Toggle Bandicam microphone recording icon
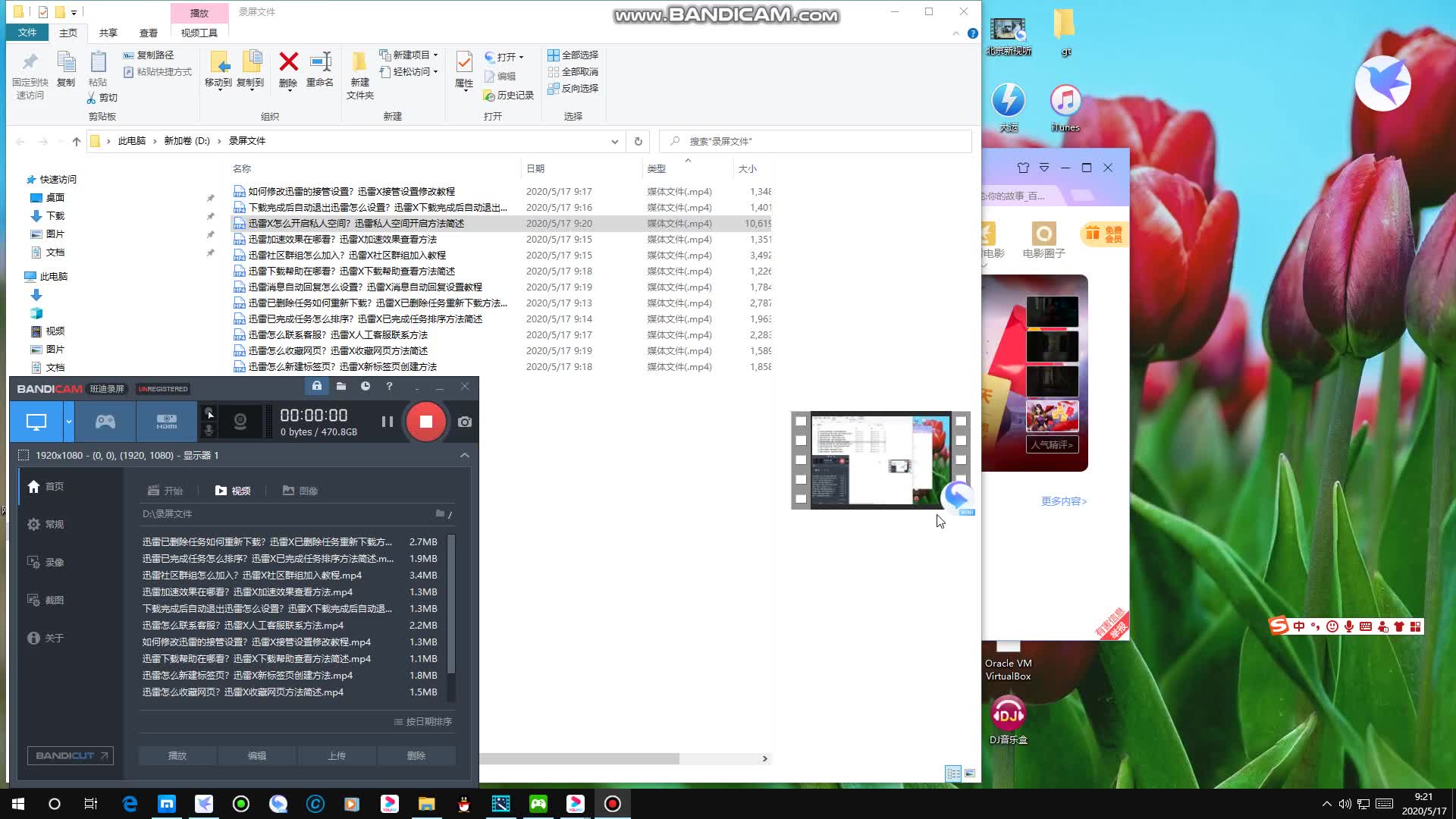 point(209,430)
